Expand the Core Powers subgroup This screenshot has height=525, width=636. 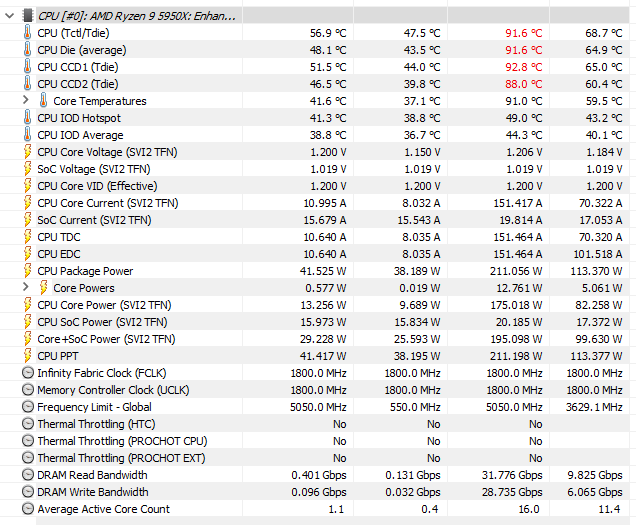pyautogui.click(x=26, y=287)
